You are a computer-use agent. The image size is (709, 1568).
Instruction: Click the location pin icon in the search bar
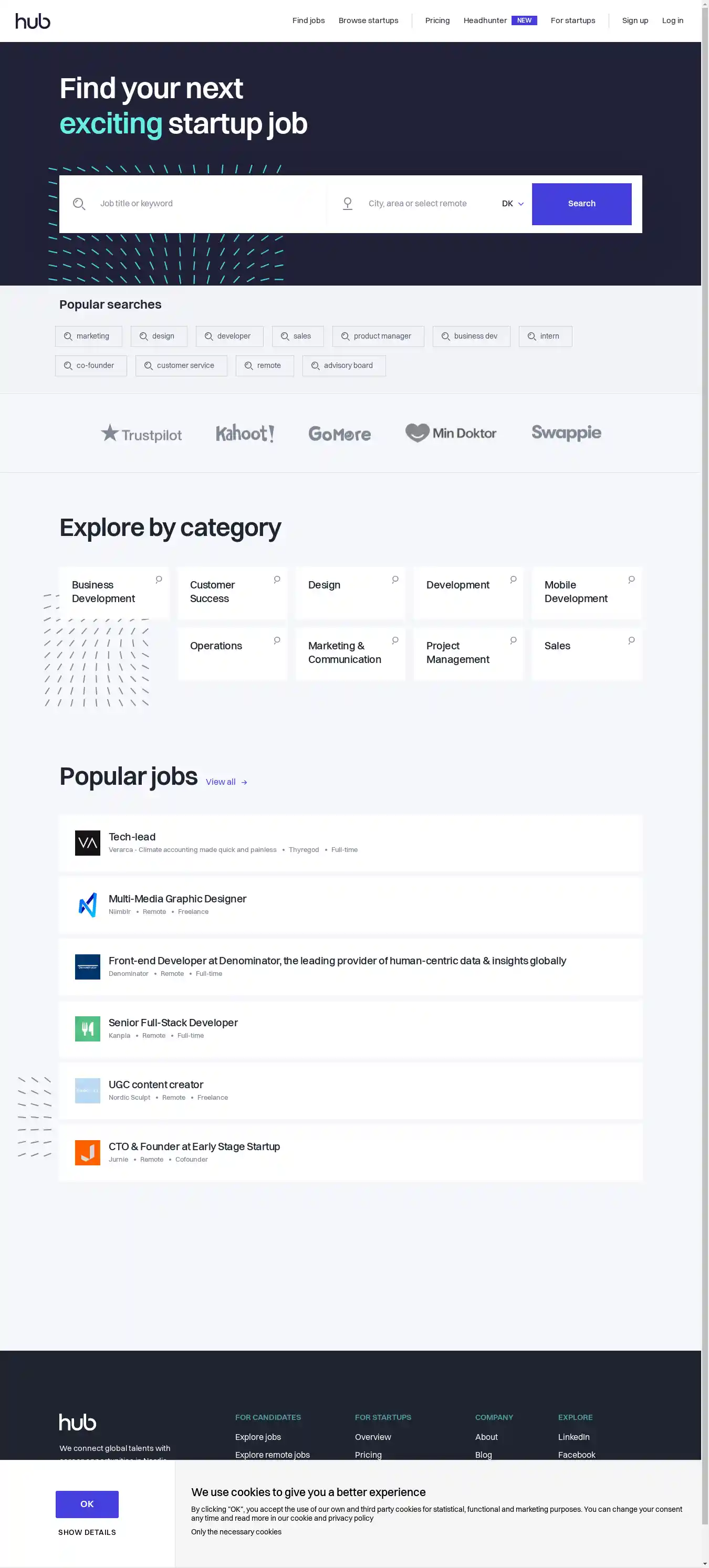coord(348,203)
